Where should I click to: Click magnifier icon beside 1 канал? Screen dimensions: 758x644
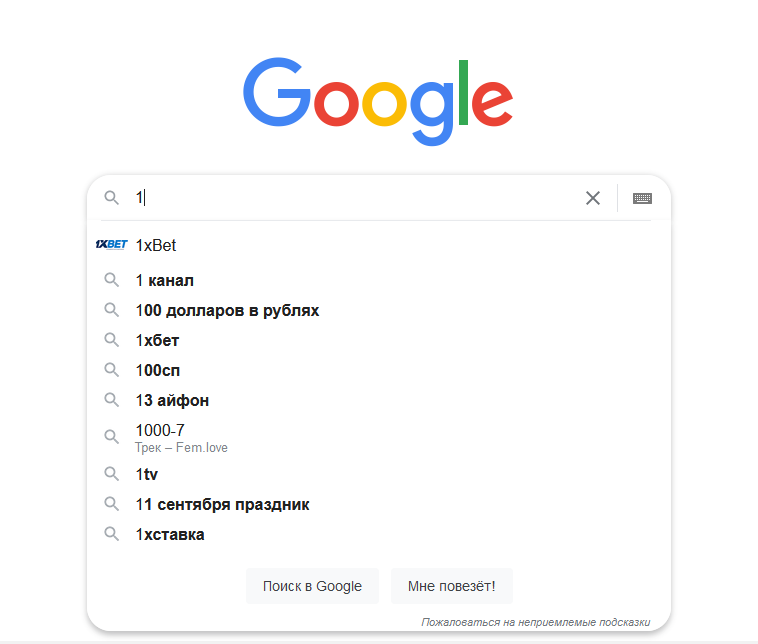click(x=112, y=280)
